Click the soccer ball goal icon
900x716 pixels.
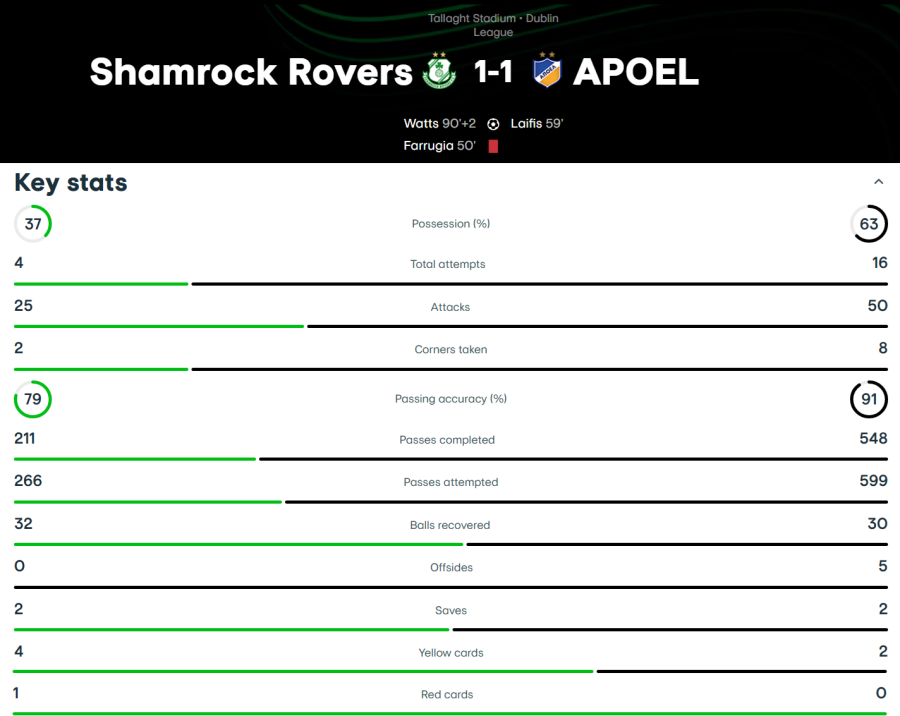click(493, 124)
